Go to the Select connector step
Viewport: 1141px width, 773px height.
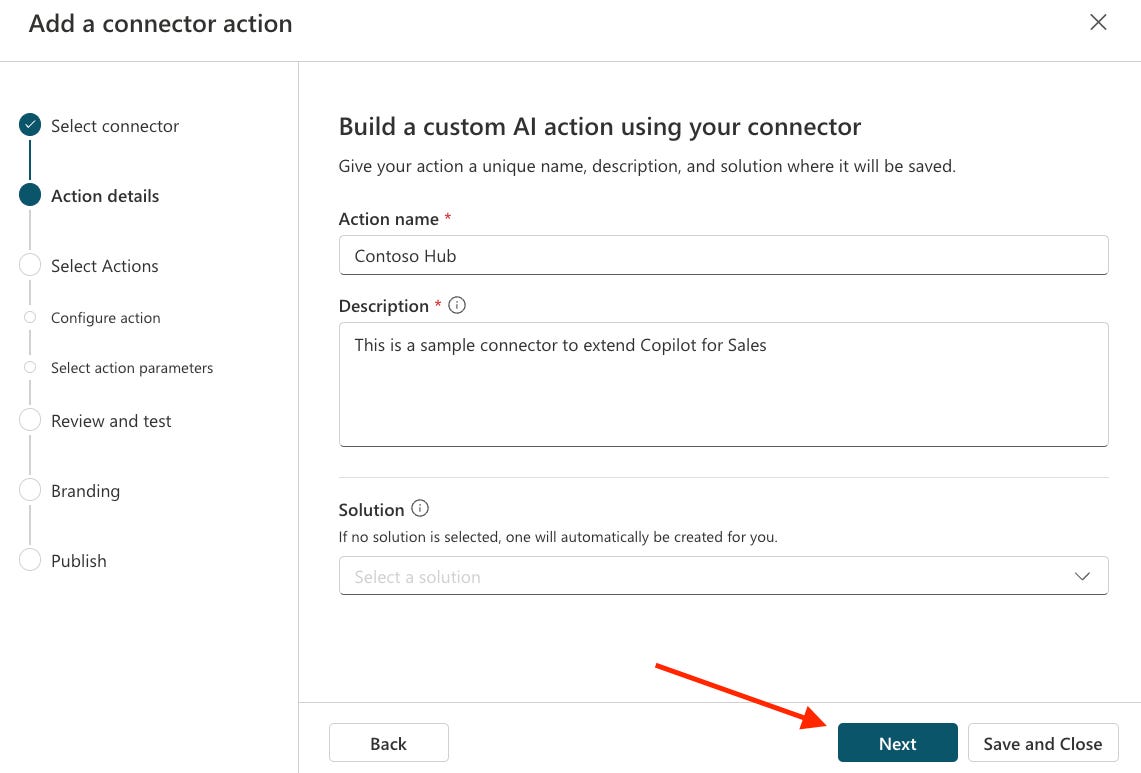[x=115, y=126]
